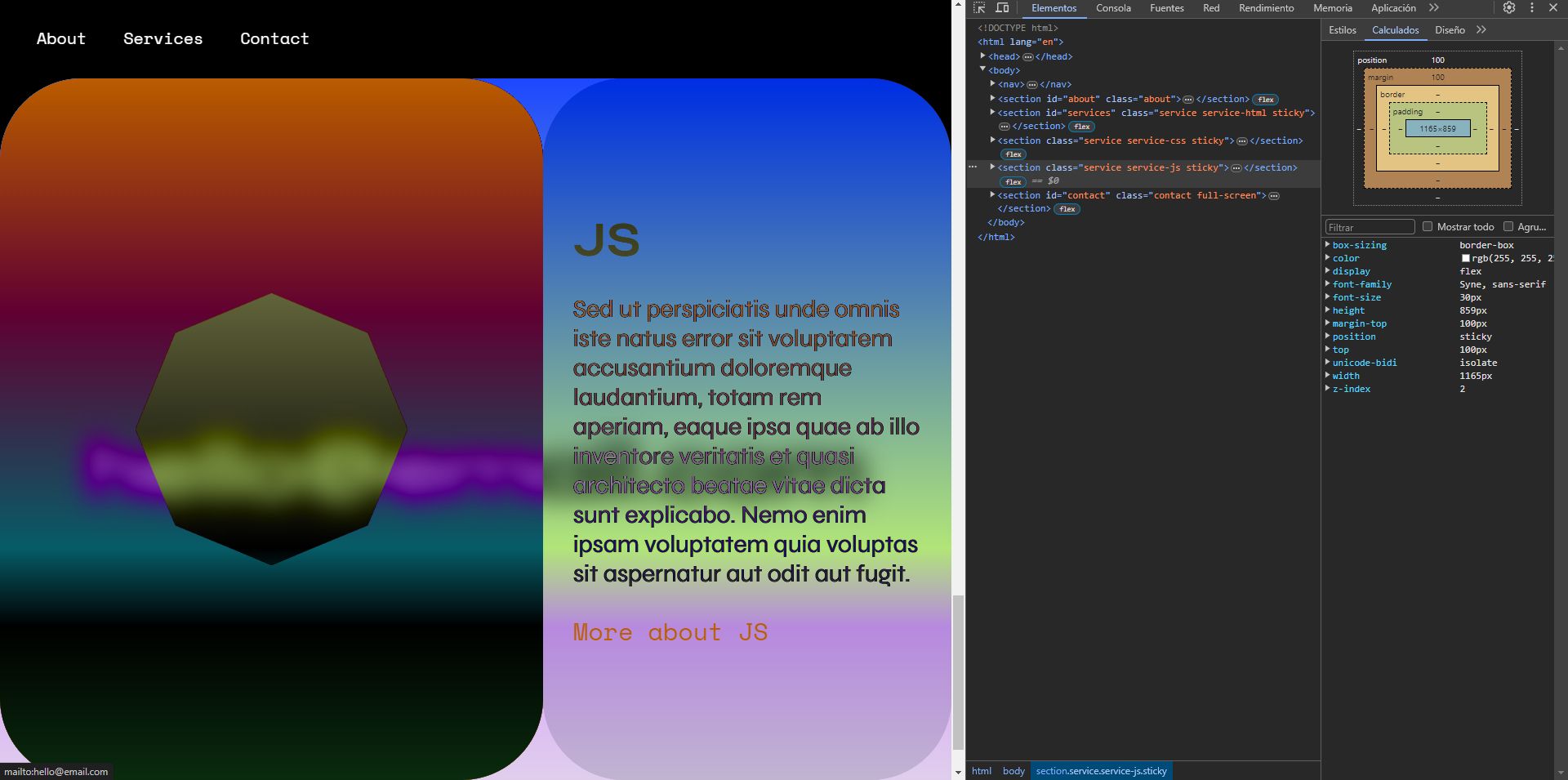Toggle flex badge on the contact section
This screenshot has width=1568, height=780.
click(1067, 209)
